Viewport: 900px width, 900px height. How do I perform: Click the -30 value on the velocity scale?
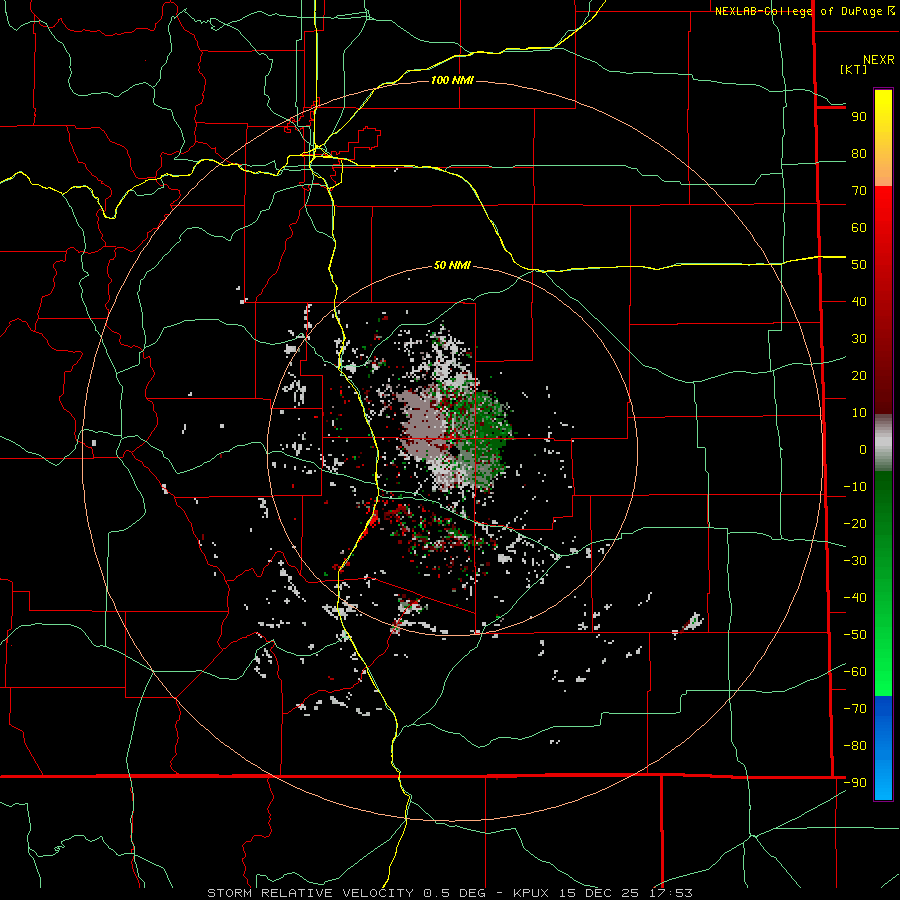tap(855, 561)
